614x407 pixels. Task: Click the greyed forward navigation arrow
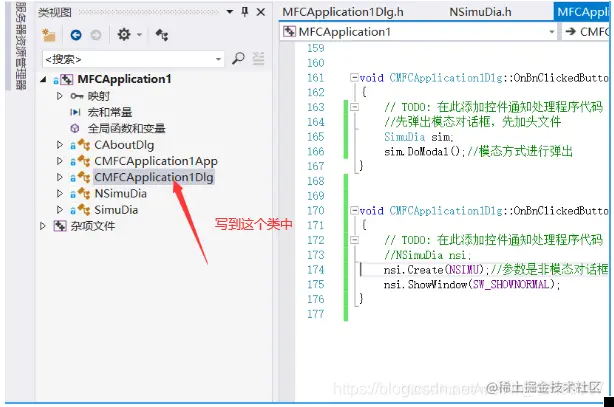coord(96,35)
